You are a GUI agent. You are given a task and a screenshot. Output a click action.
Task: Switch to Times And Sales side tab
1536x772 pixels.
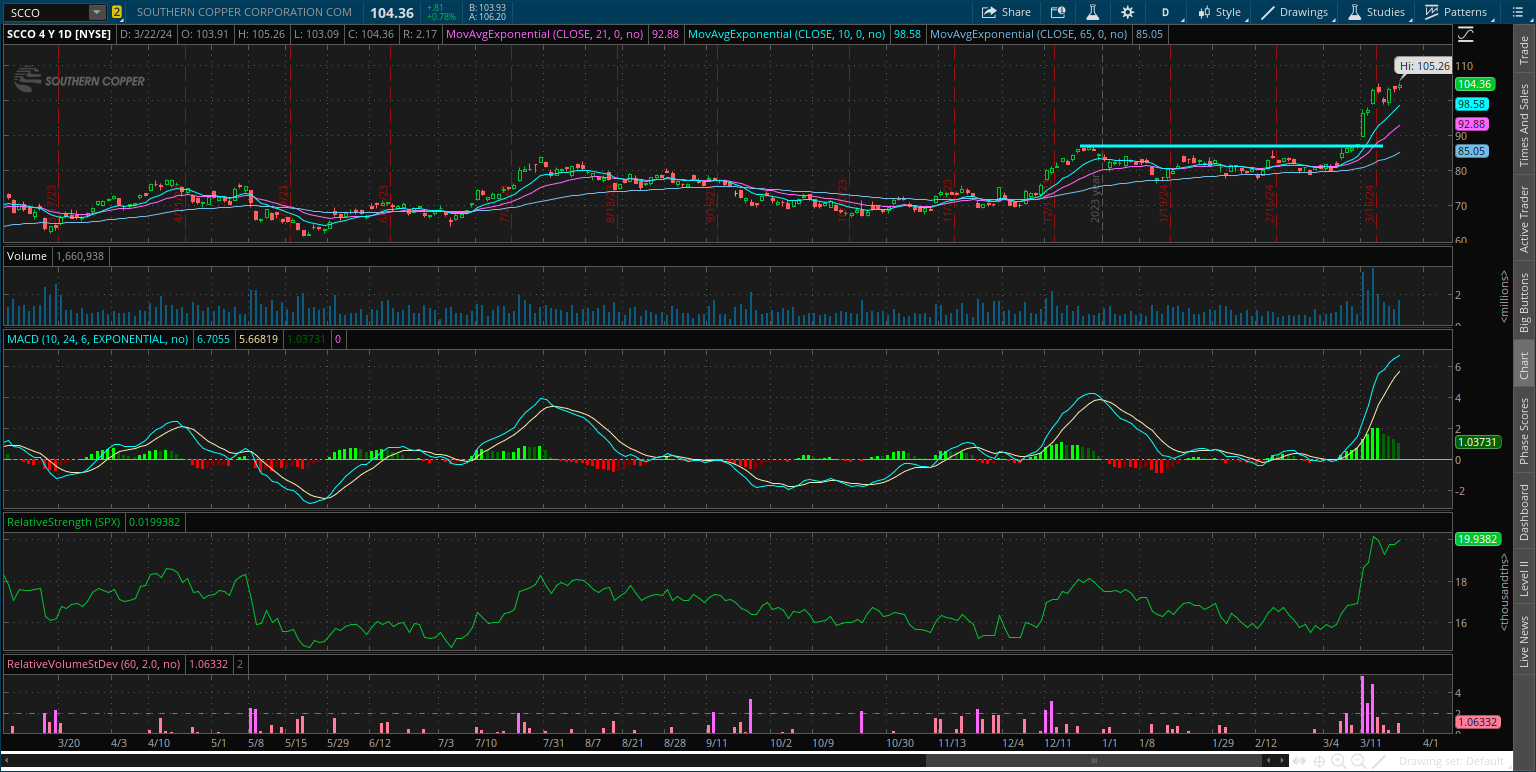pos(1524,125)
